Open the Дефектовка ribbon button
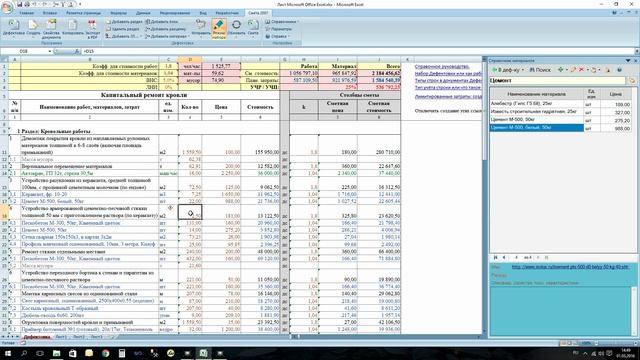The image size is (640, 360). coord(13,29)
